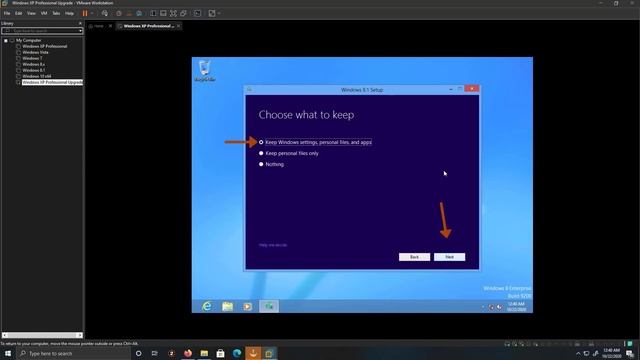This screenshot has height=360, width=640.
Task: Click the VMware Workstation host taskbar icon
Action: pos(269,353)
